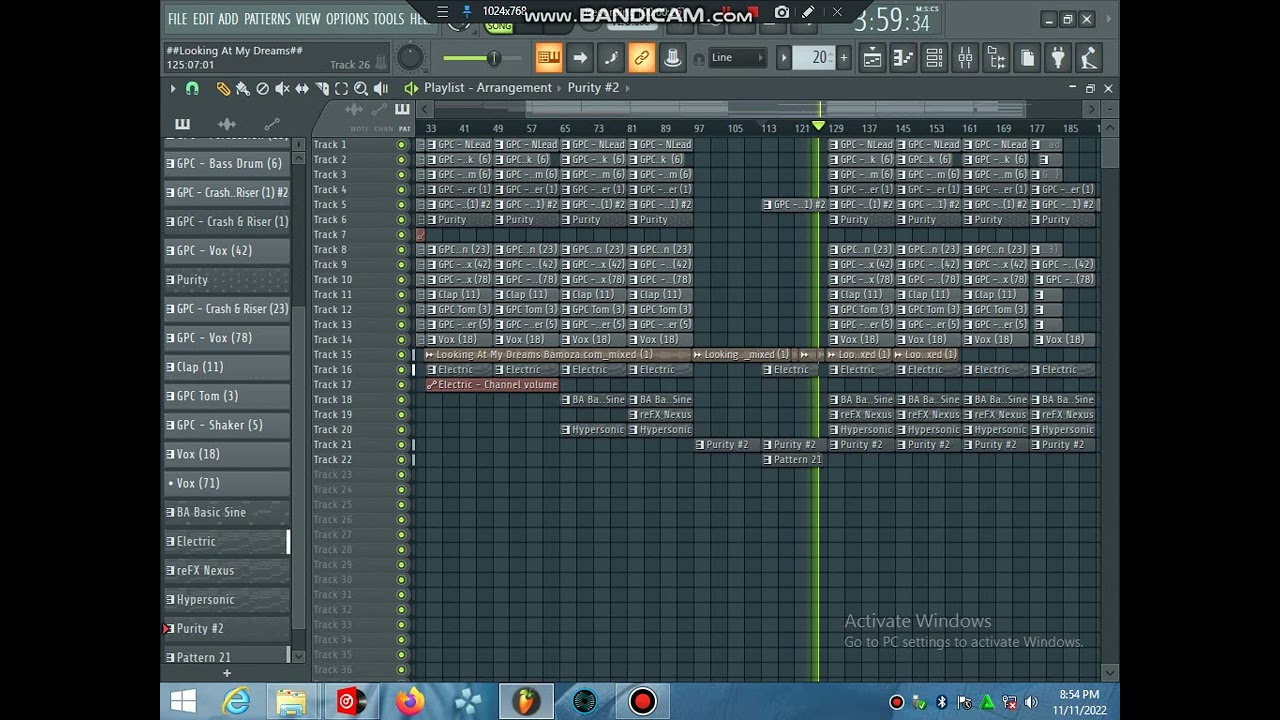
Task: Select reFX Nexus pattern in picker
Action: tap(227, 570)
